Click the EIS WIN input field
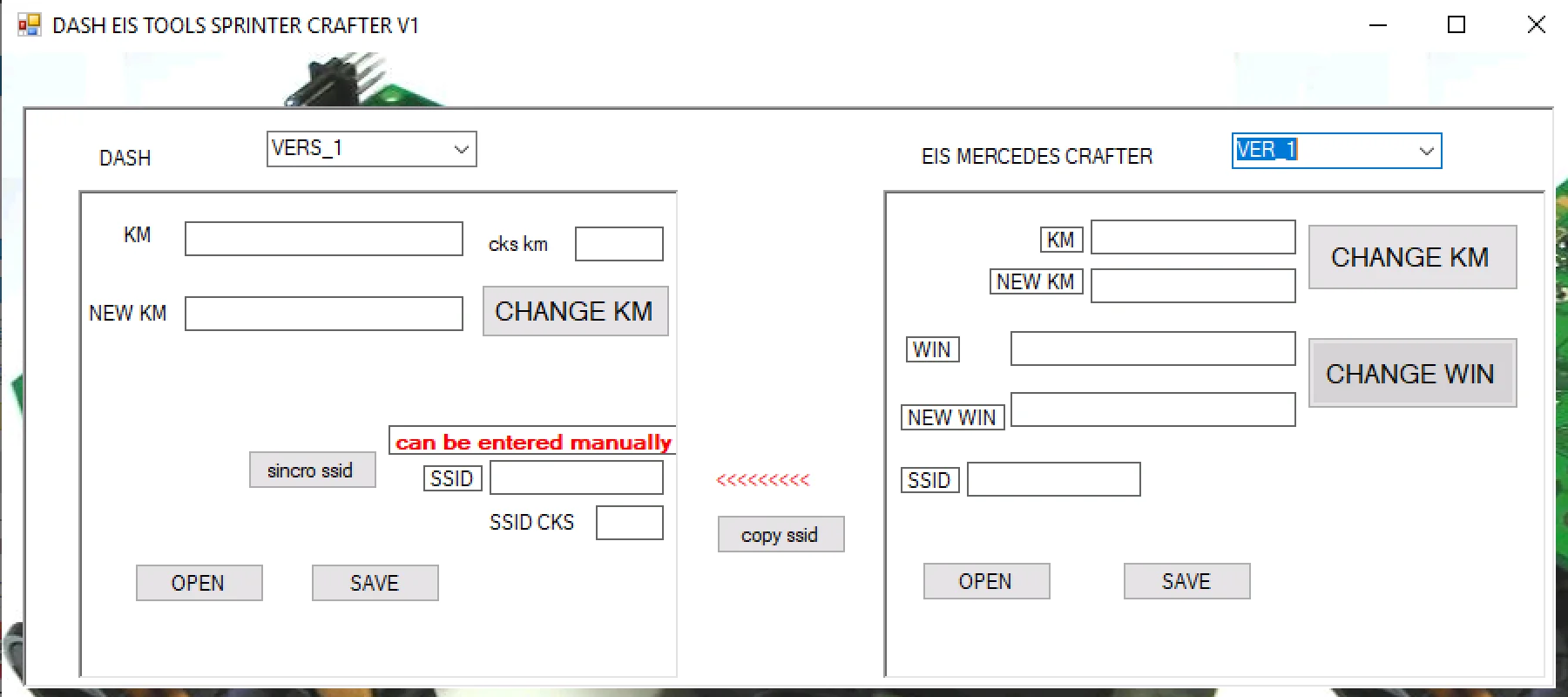 (x=1152, y=348)
